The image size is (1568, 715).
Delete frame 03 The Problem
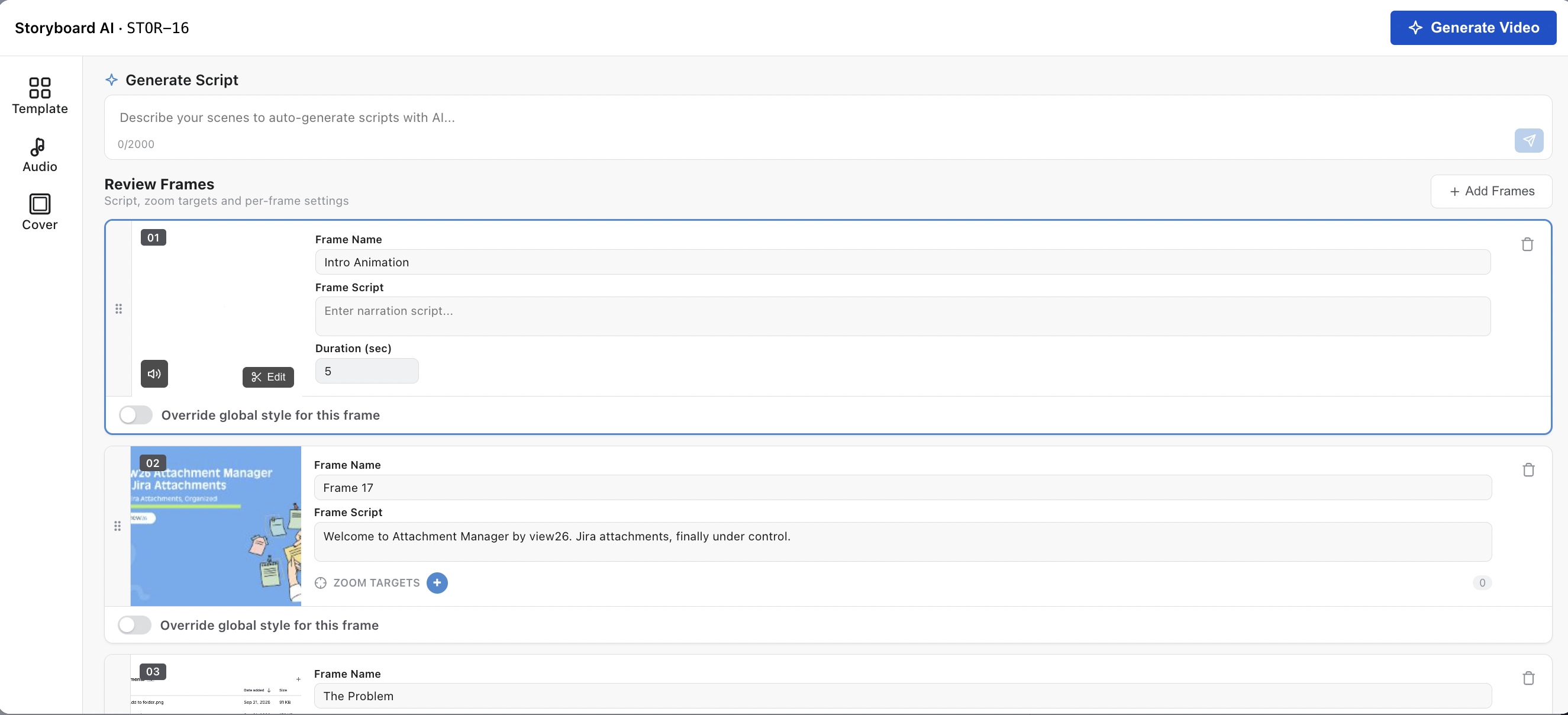1528,678
